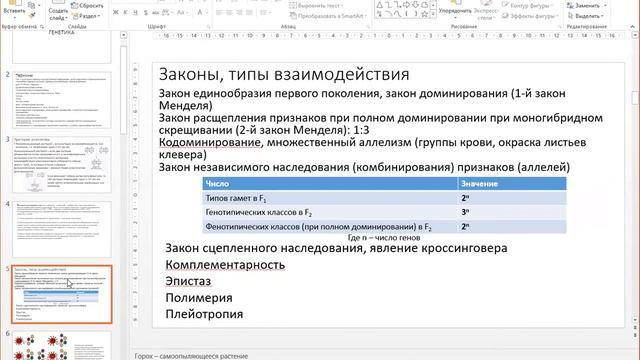The width and height of the screenshot is (640, 360).
Task: Click table cell 'Типов гамет в F1'
Action: [x=330, y=198]
